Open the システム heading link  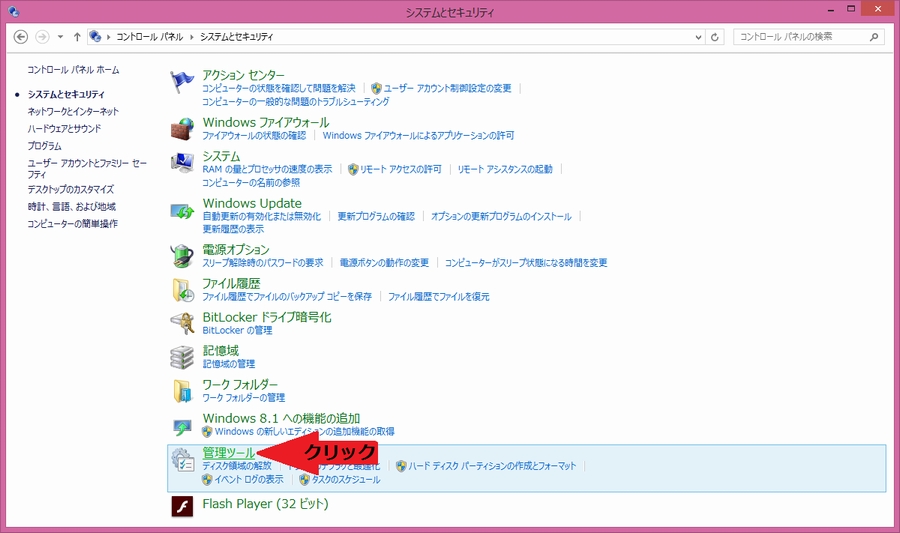(x=221, y=156)
